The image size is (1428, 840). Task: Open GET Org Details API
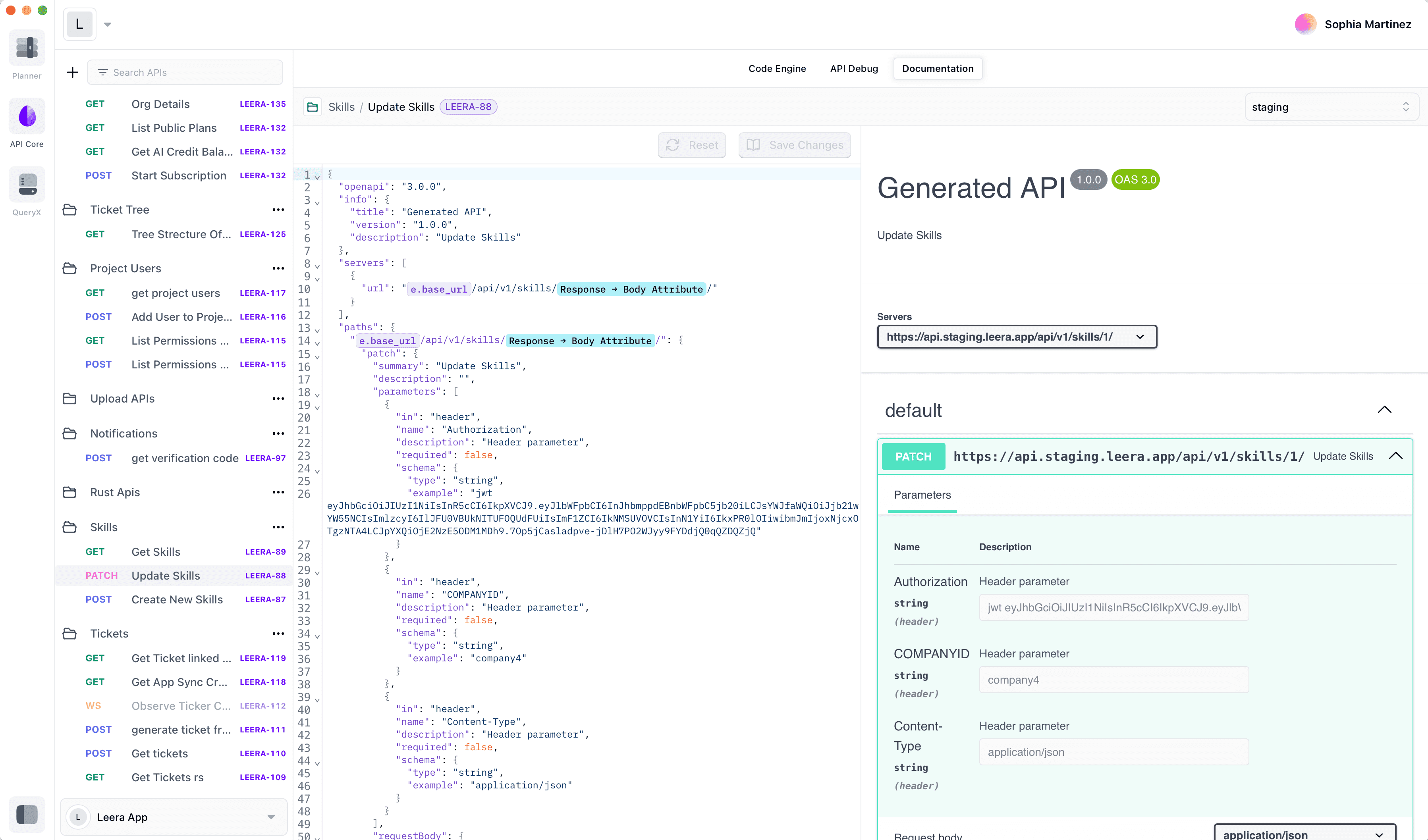175,104
